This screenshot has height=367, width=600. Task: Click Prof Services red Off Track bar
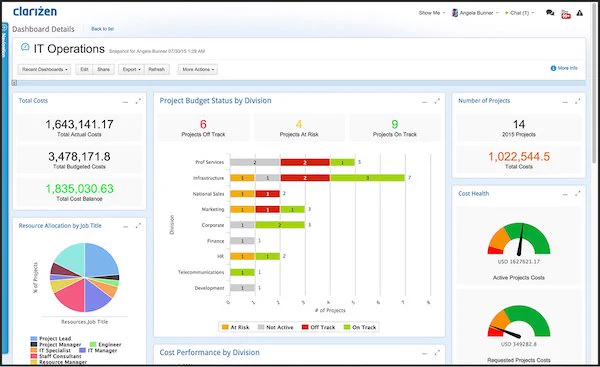pos(305,162)
